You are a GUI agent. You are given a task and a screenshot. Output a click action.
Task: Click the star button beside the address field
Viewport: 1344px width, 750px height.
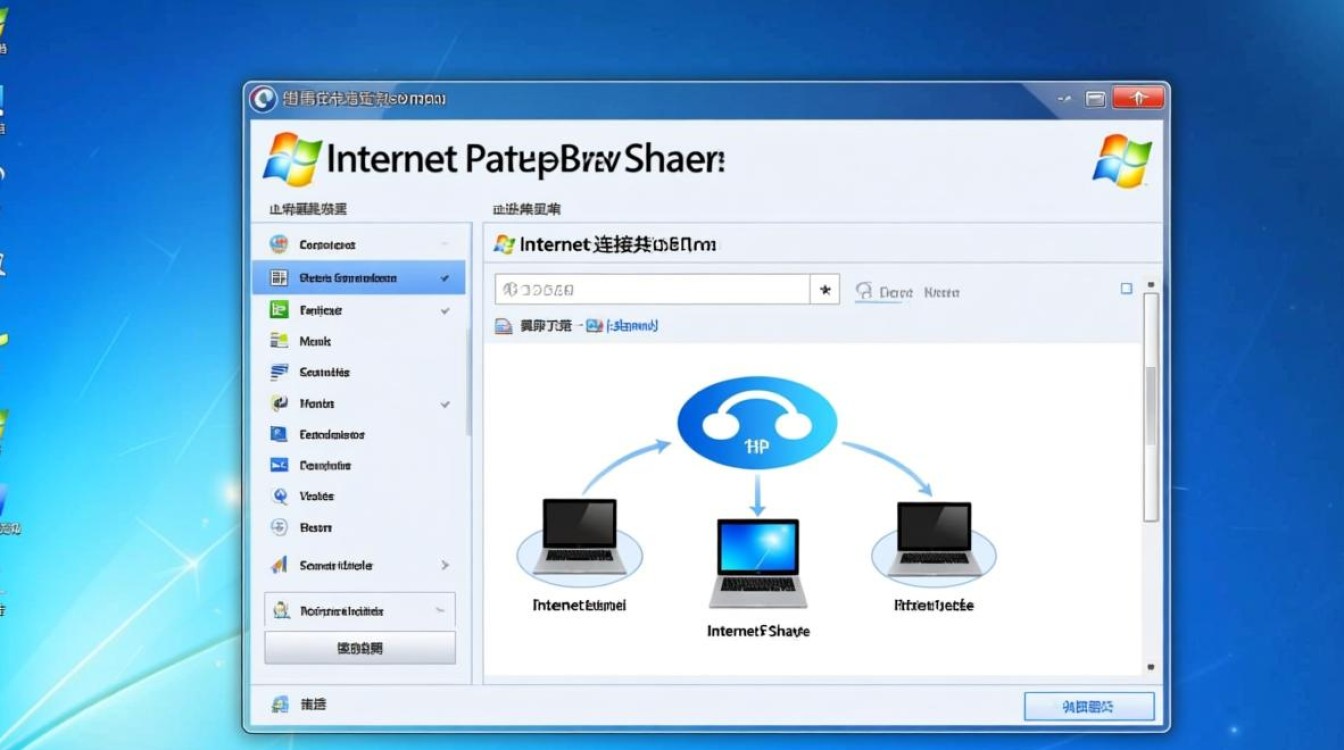click(x=824, y=290)
